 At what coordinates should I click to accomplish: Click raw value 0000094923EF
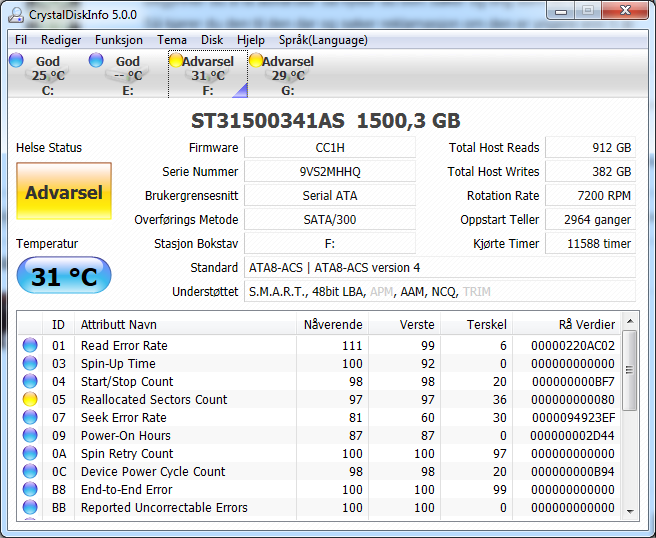[574, 418]
